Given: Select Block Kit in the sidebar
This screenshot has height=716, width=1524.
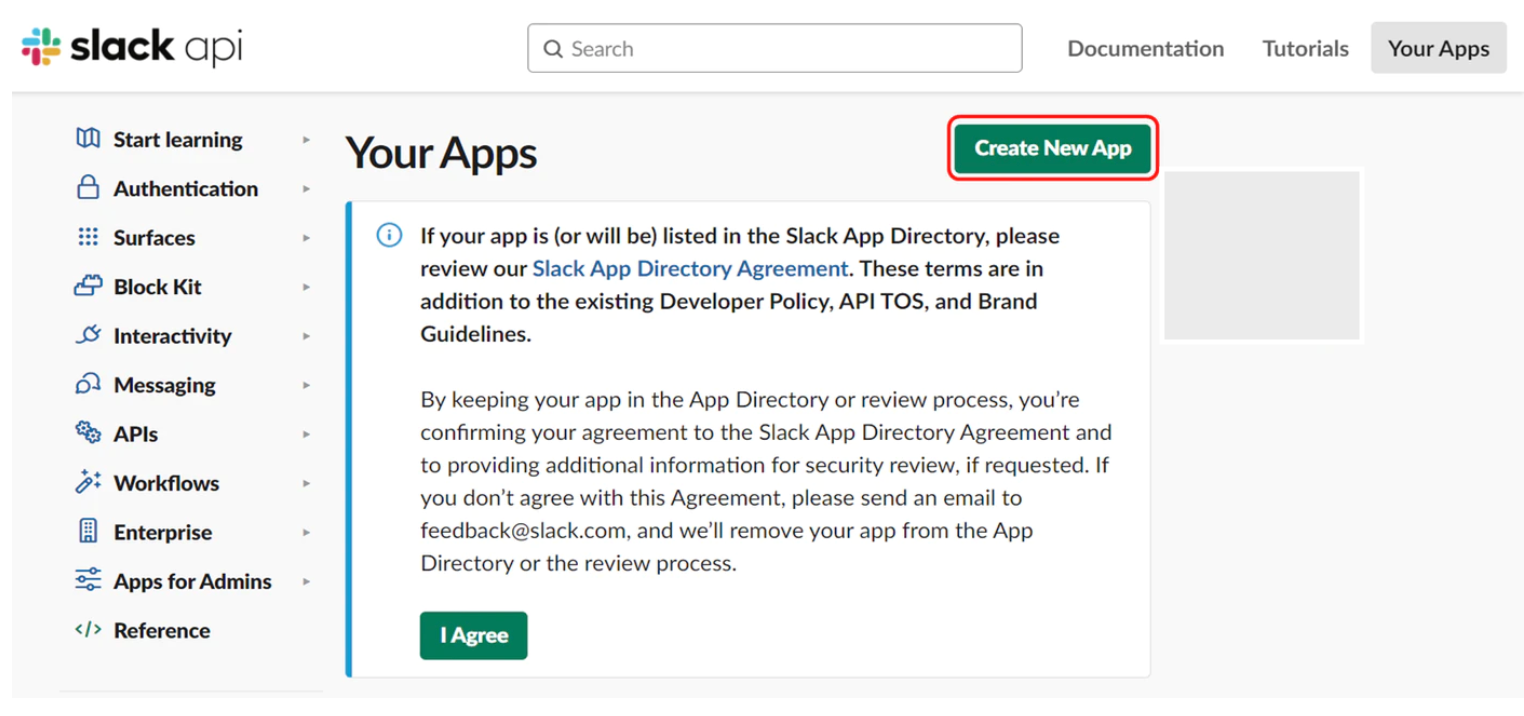Looking at the screenshot, I should point(157,286).
